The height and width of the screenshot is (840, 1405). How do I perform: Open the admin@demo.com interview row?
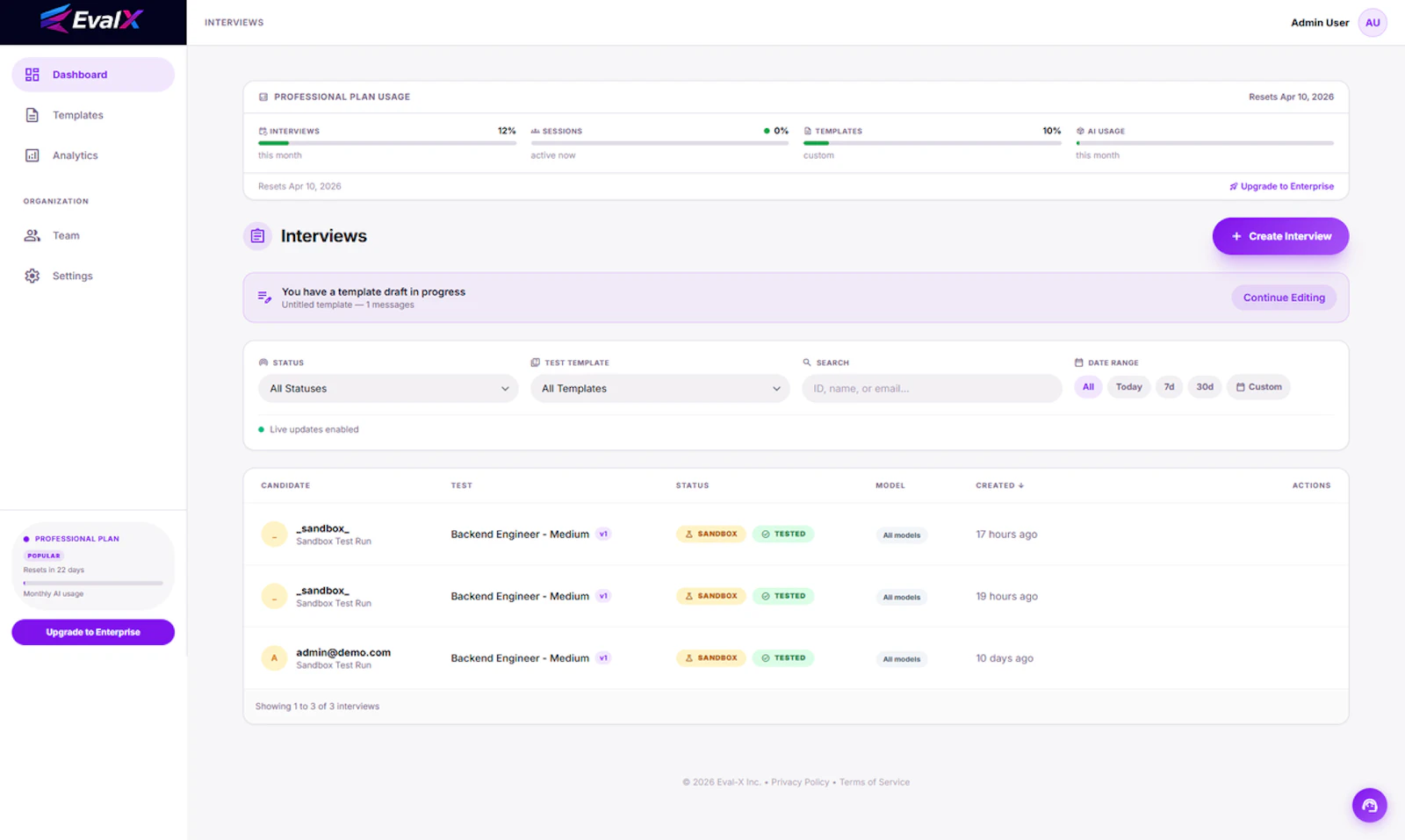pyautogui.click(x=796, y=658)
